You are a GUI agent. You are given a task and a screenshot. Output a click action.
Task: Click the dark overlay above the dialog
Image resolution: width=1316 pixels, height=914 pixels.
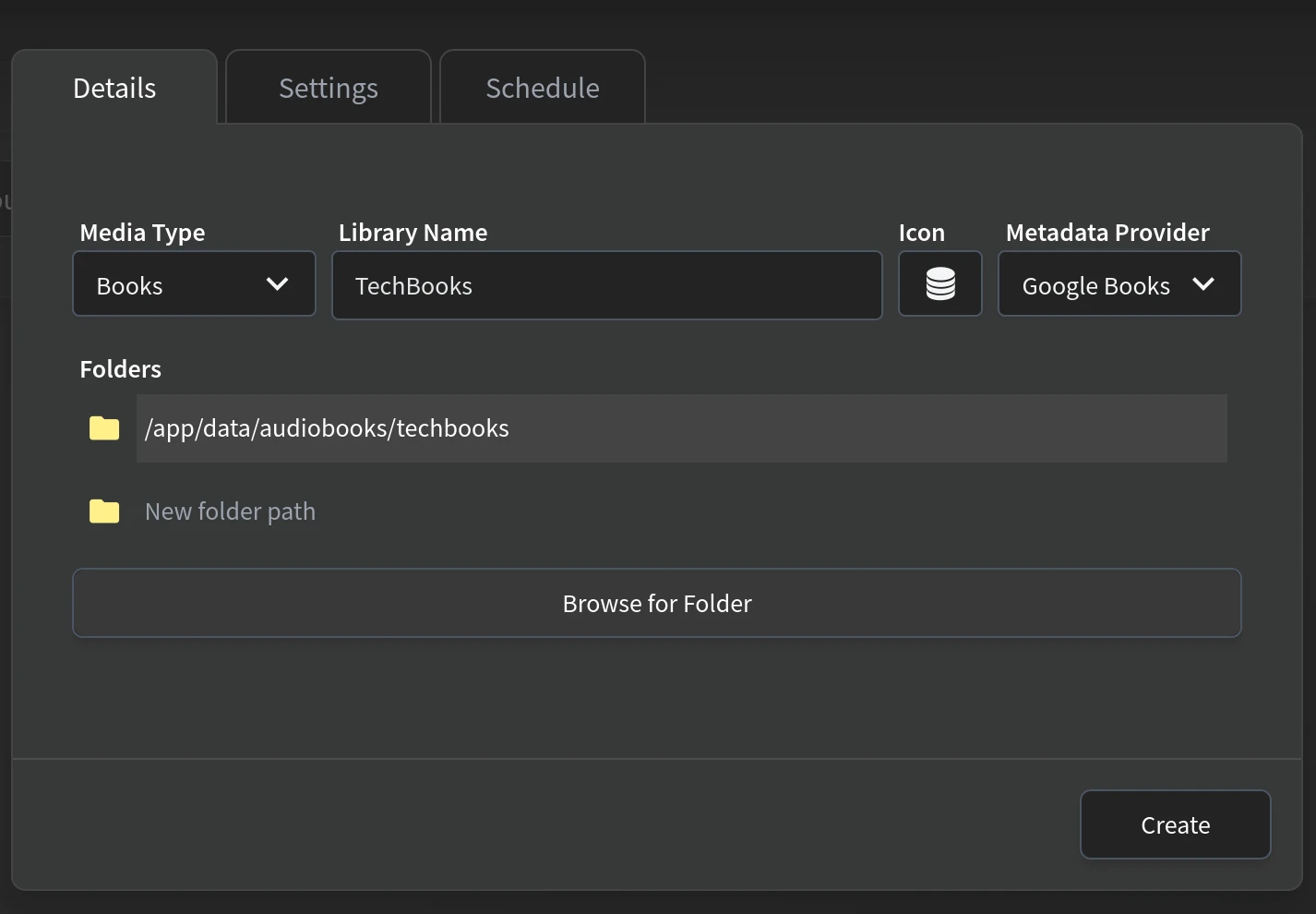point(658,18)
